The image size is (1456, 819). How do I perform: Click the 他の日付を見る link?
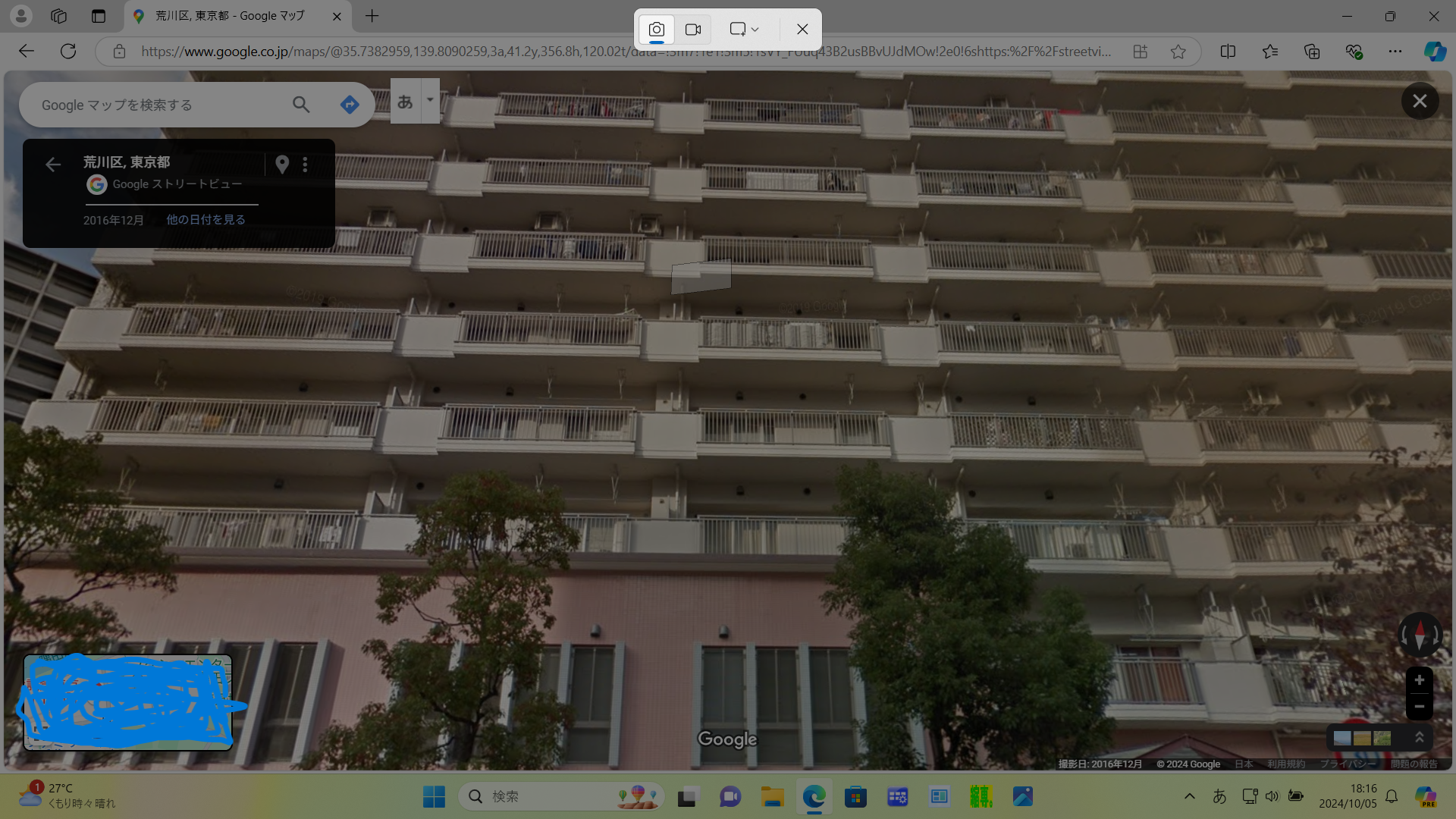coord(206,219)
